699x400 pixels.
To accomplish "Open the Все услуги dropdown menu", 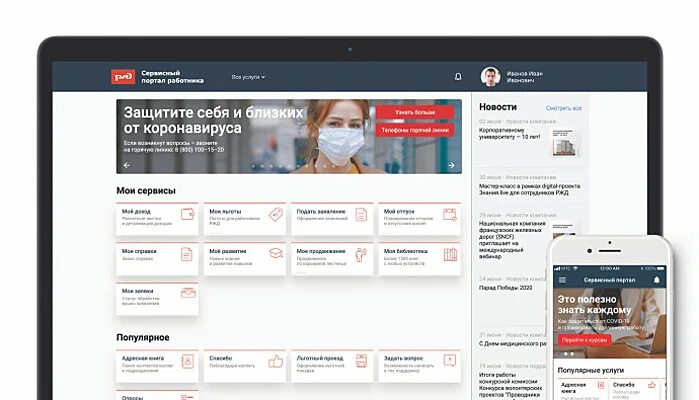I will pos(248,77).
